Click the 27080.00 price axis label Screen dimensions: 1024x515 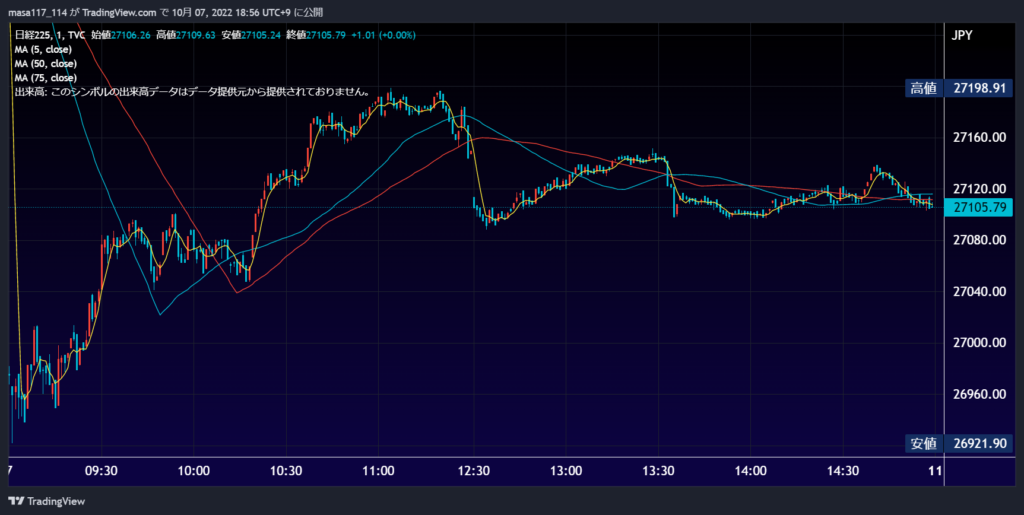979,240
